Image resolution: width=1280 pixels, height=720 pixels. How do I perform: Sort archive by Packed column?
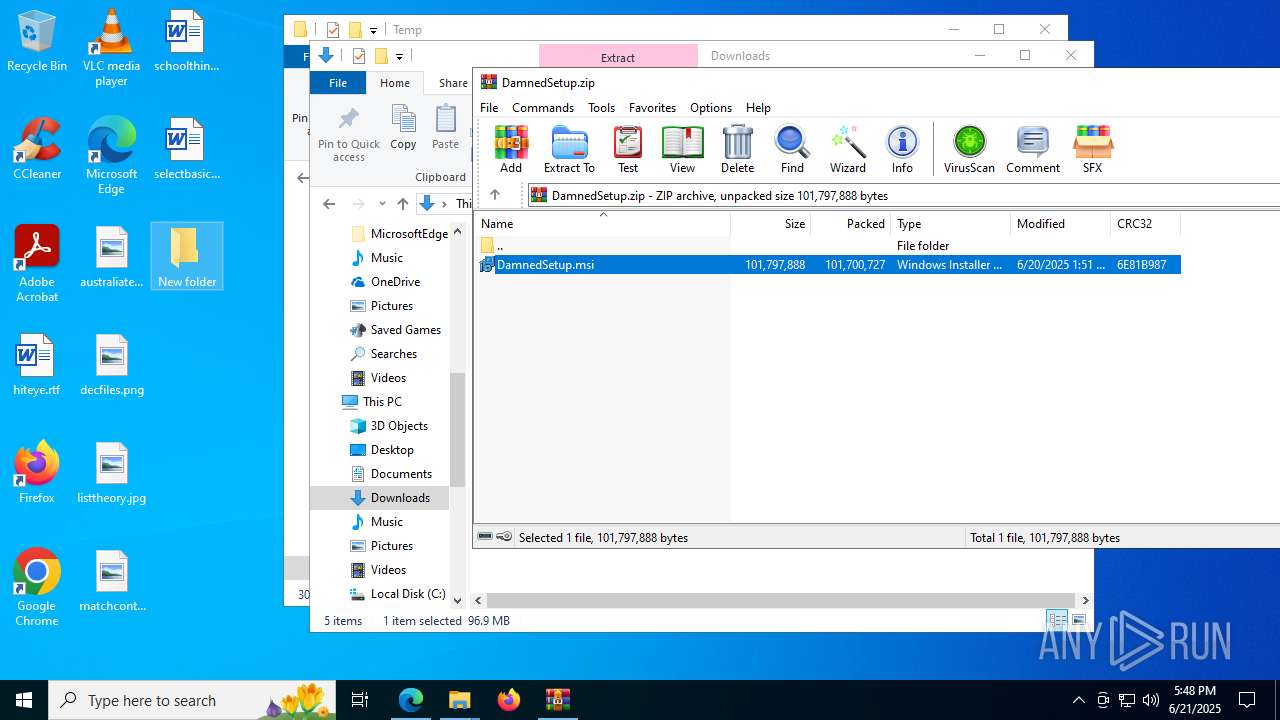coord(851,224)
